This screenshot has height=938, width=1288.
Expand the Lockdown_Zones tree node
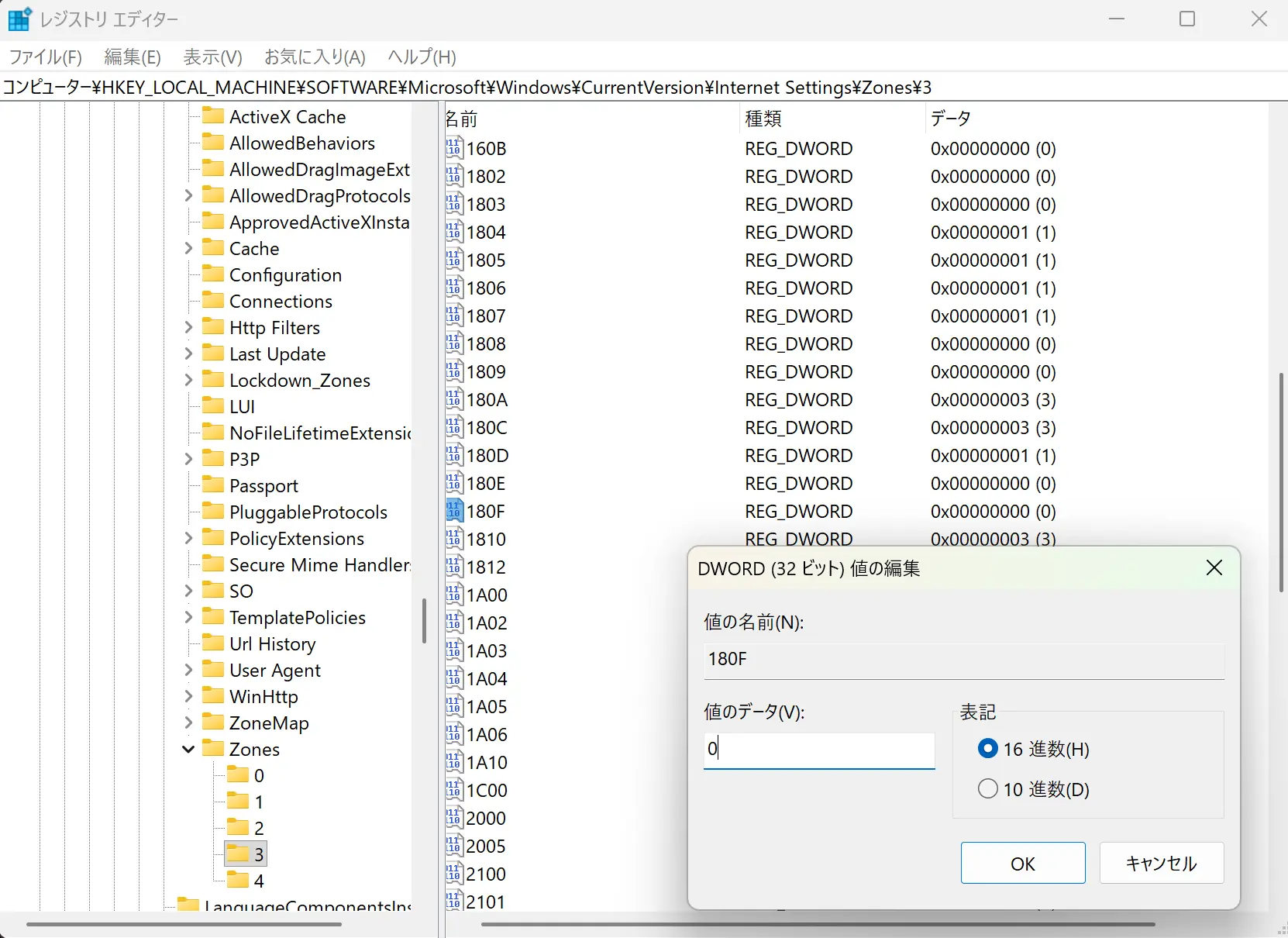click(188, 380)
